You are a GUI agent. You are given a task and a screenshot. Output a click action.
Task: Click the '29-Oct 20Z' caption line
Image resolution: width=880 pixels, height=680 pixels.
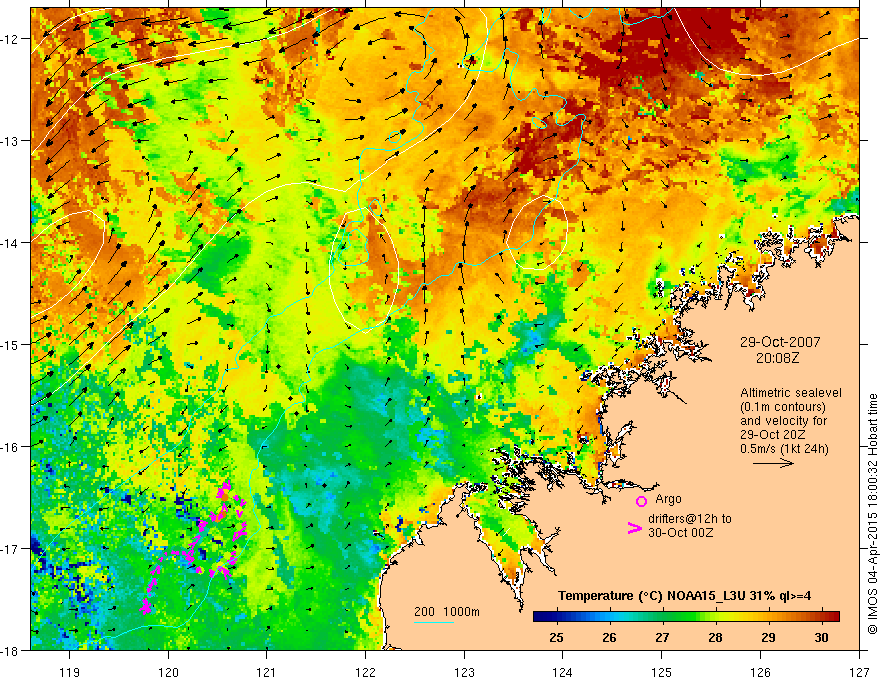coord(773,435)
